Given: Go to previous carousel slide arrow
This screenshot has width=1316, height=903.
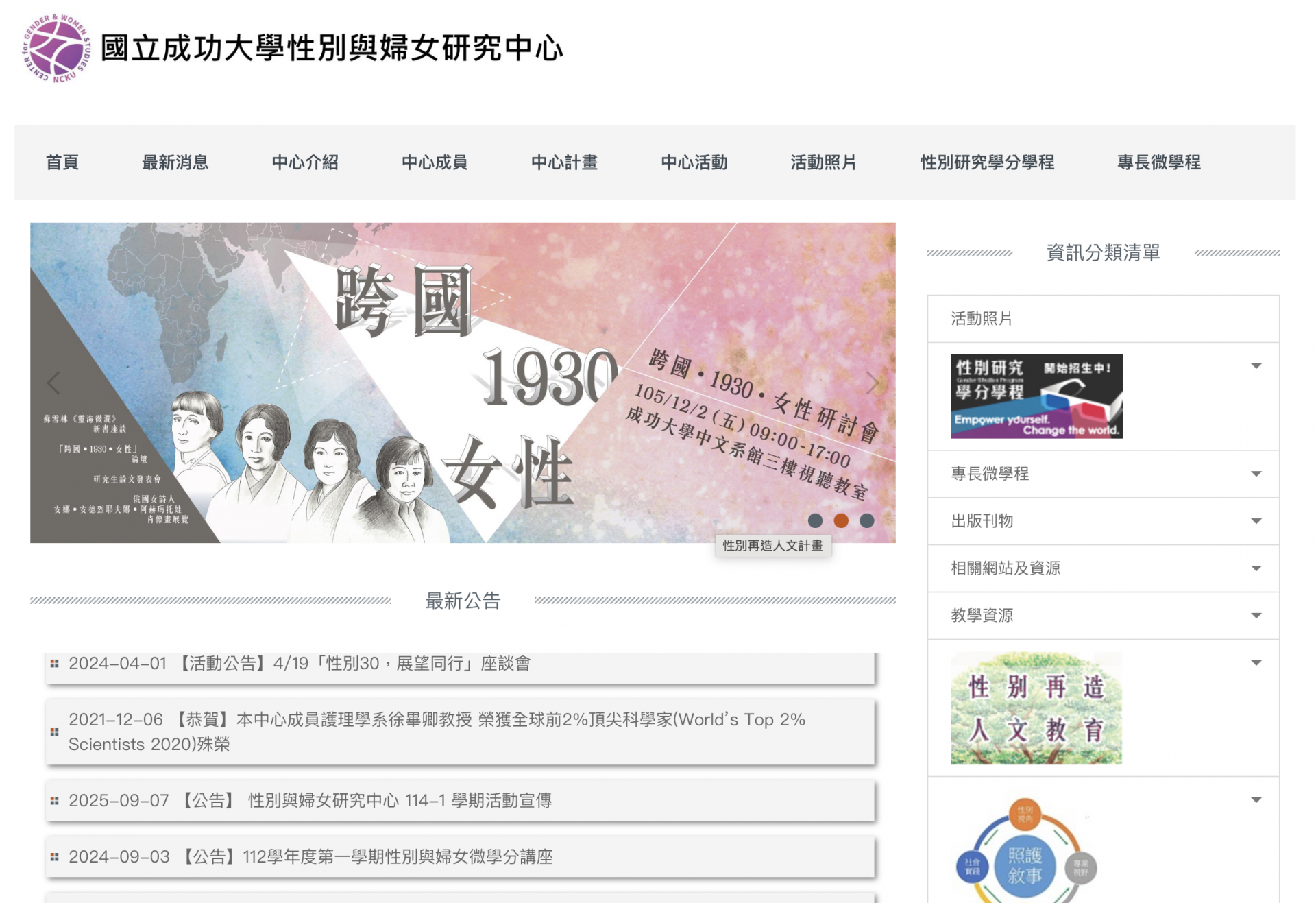Looking at the screenshot, I should pos(53,383).
